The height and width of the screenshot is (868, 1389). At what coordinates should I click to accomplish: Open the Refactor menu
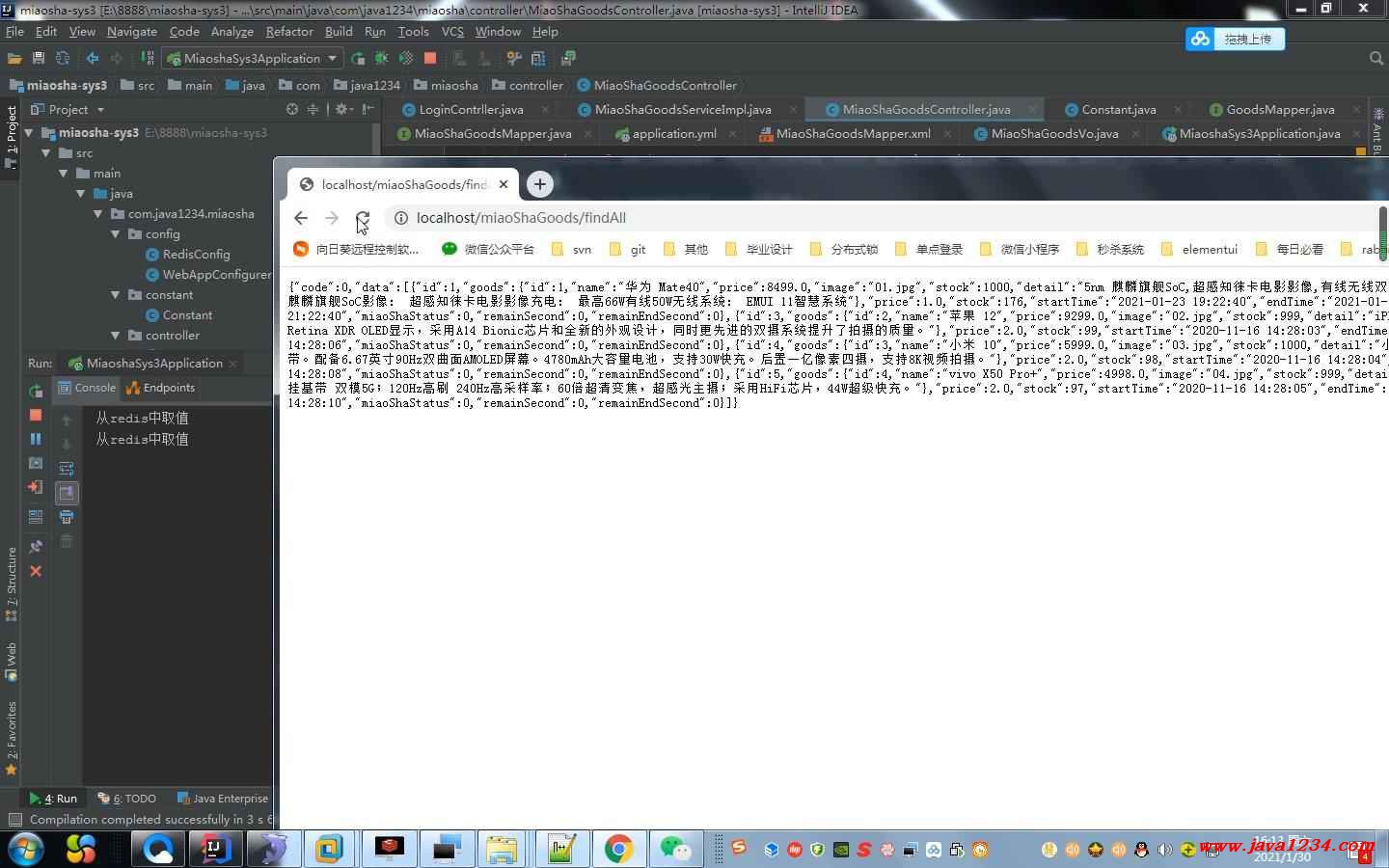(289, 31)
